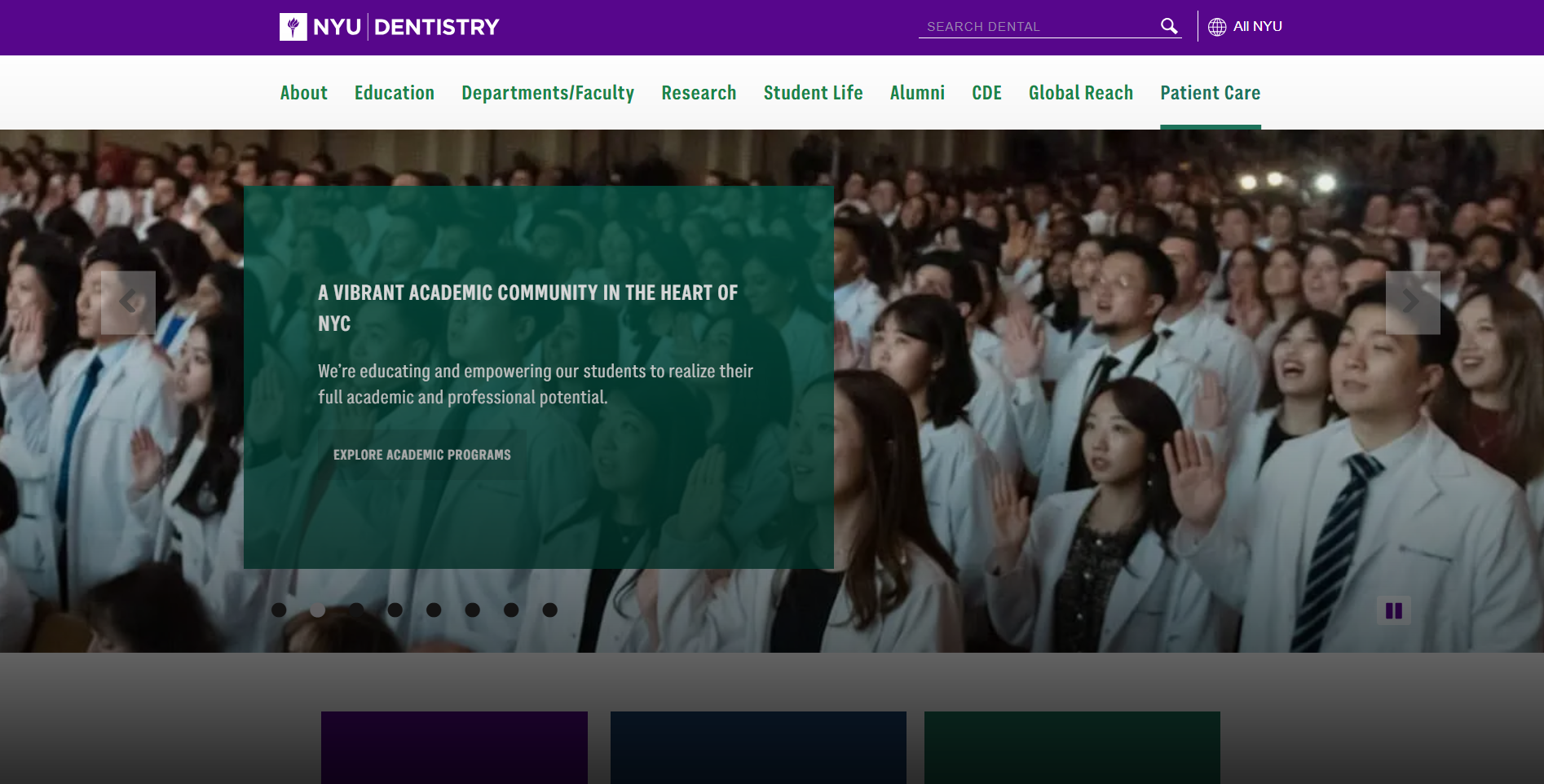1544x784 pixels.
Task: Select the second carousel dot
Action: coord(318,610)
